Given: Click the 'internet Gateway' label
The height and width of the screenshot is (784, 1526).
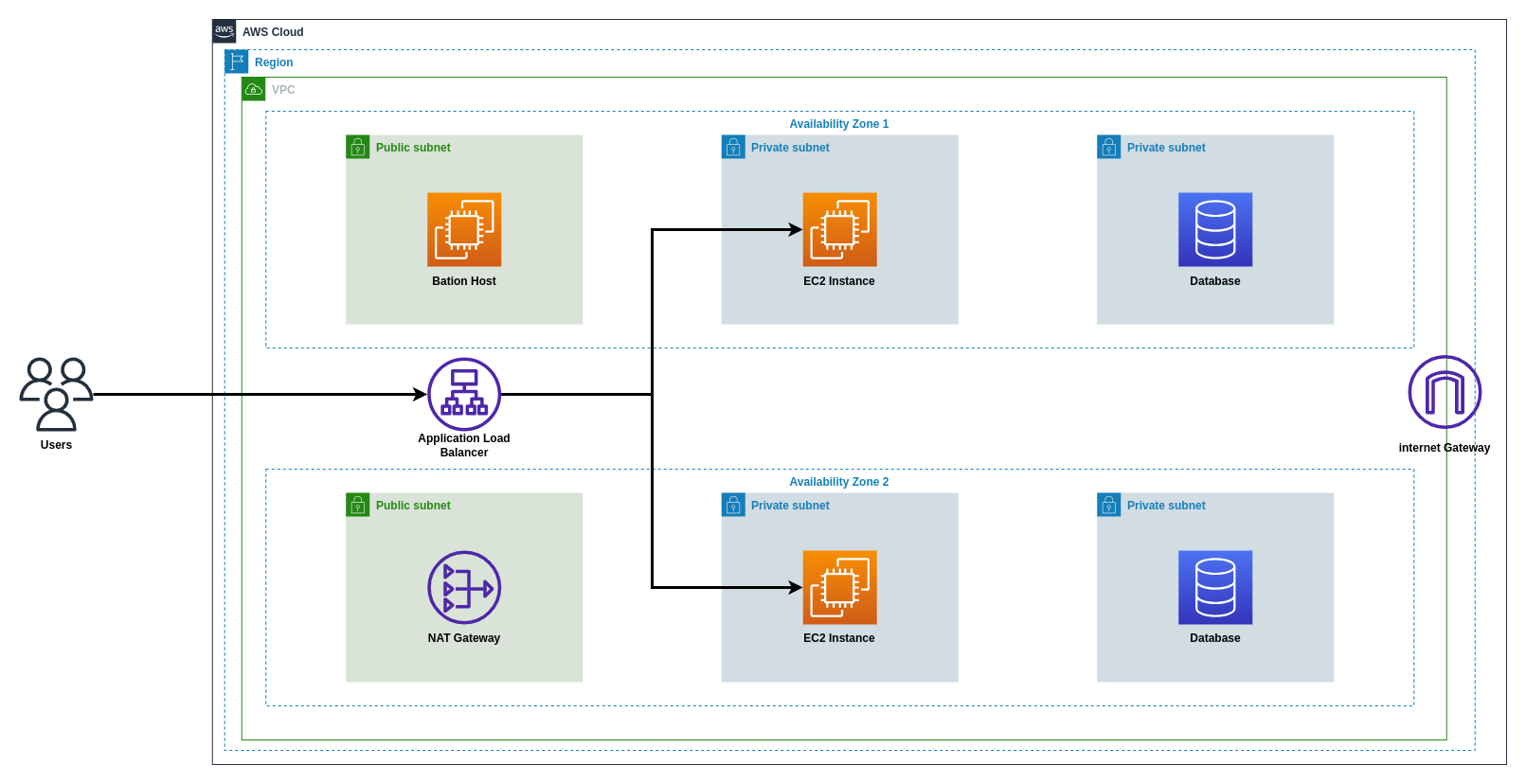Looking at the screenshot, I should click(x=1445, y=448).
